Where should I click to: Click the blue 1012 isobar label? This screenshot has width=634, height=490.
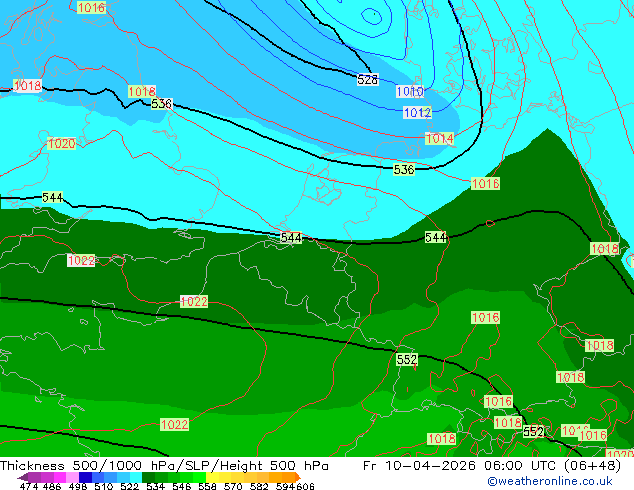tap(418, 112)
